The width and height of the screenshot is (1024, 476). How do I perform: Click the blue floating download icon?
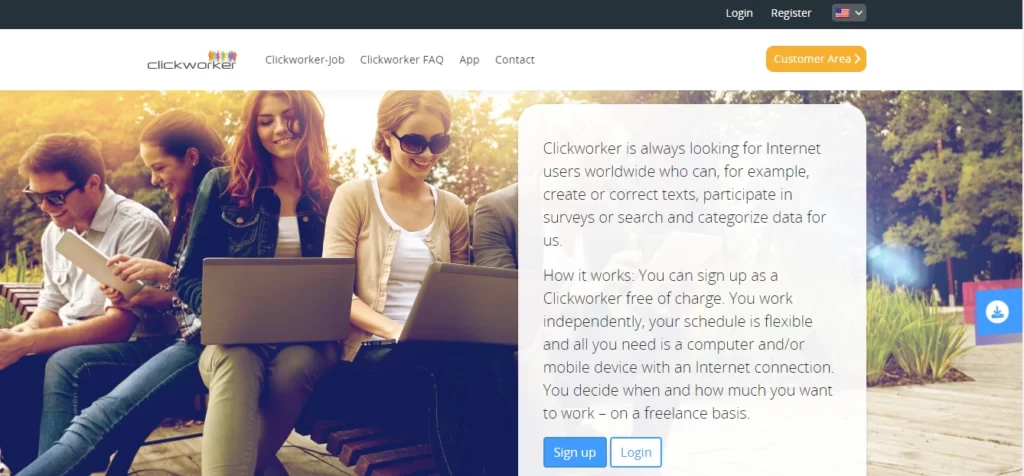point(997,312)
